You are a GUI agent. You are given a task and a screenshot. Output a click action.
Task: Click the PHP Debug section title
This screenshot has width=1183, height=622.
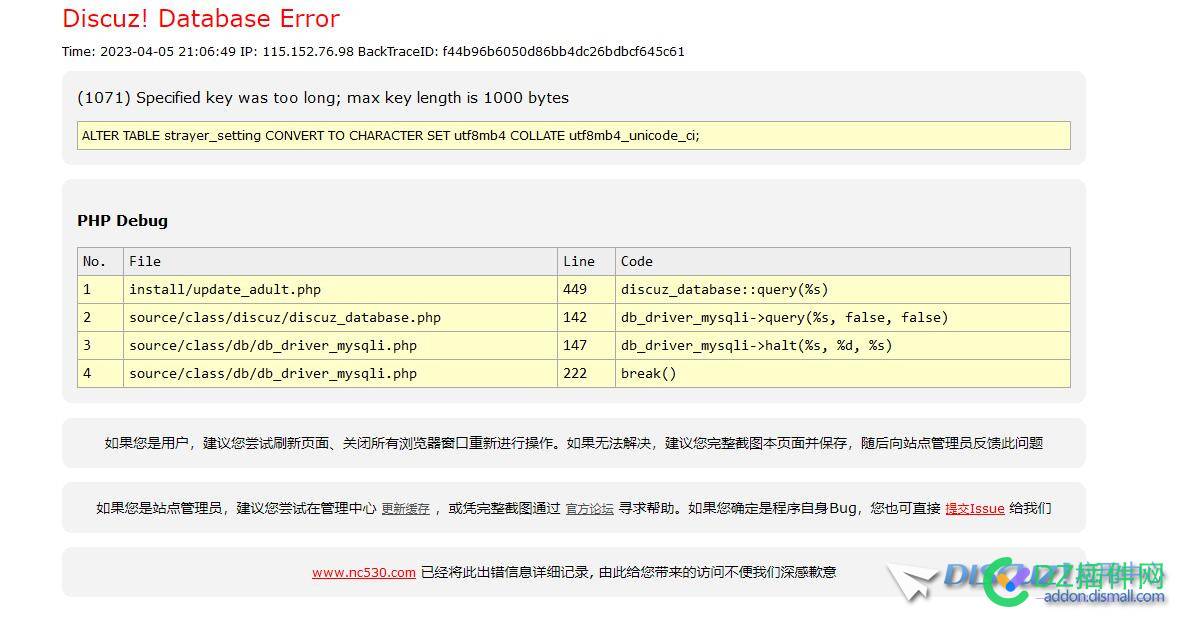[x=122, y=220]
